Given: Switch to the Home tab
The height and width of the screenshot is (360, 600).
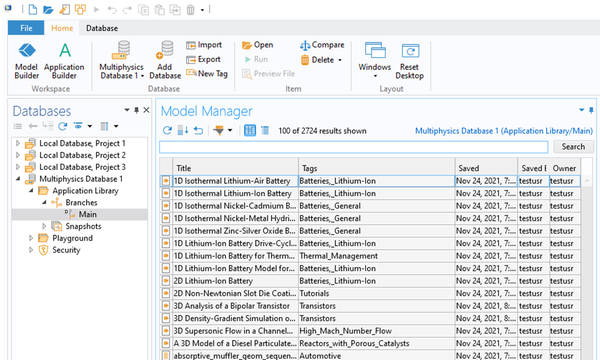Looking at the screenshot, I should tap(62, 28).
